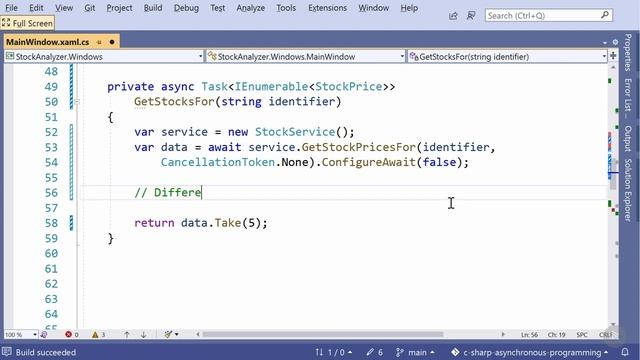The height and width of the screenshot is (360, 640).
Task: Click the Ln: 56 line indicator
Action: point(529,335)
